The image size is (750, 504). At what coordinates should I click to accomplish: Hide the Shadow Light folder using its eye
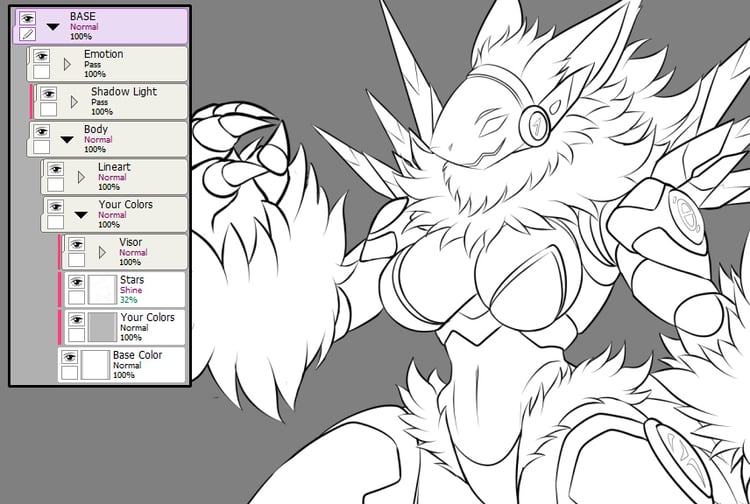[48, 94]
